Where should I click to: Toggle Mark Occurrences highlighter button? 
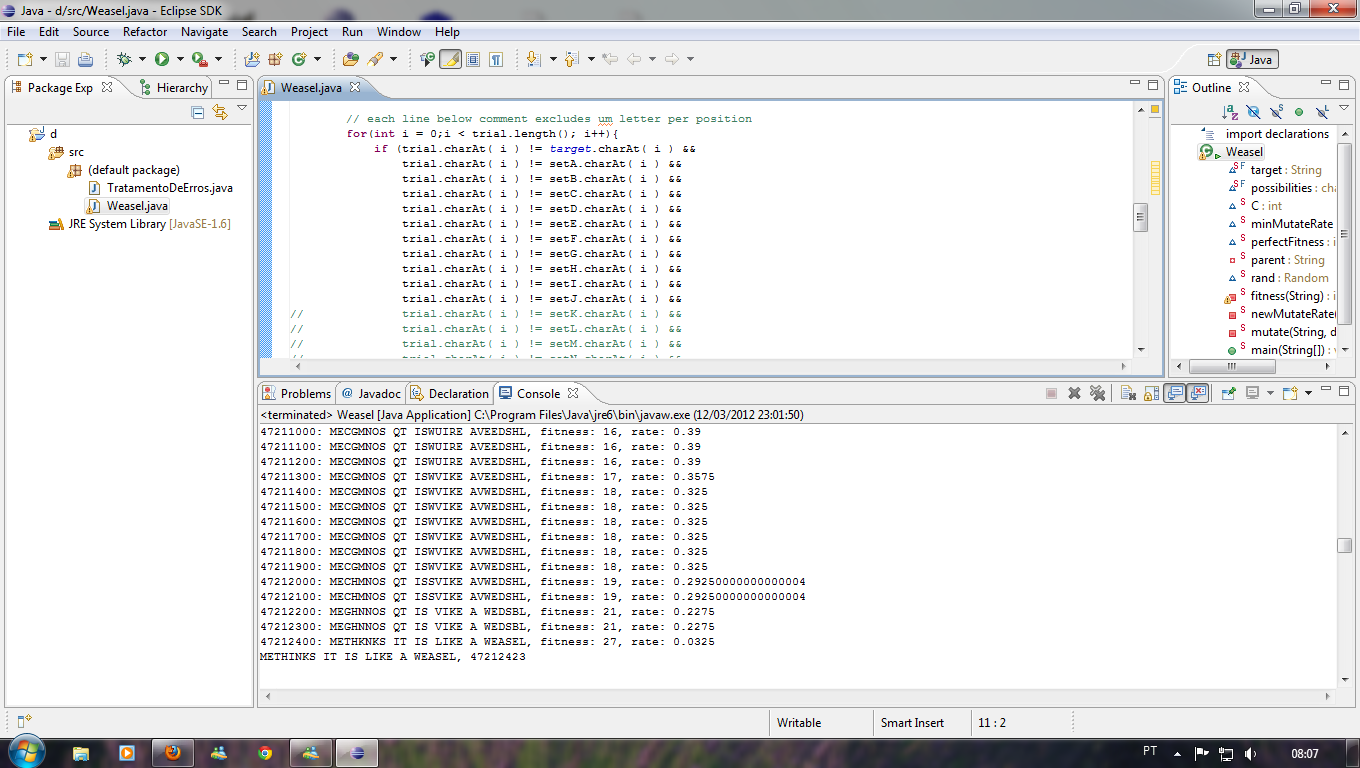pos(450,60)
